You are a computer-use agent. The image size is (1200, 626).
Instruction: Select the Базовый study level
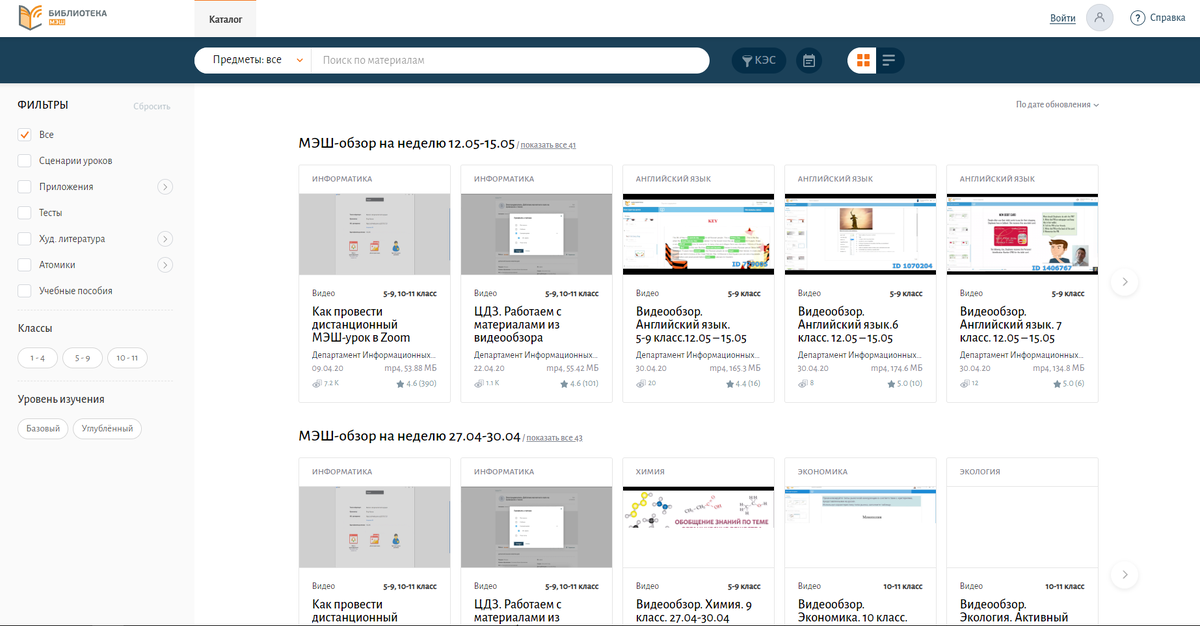point(43,429)
